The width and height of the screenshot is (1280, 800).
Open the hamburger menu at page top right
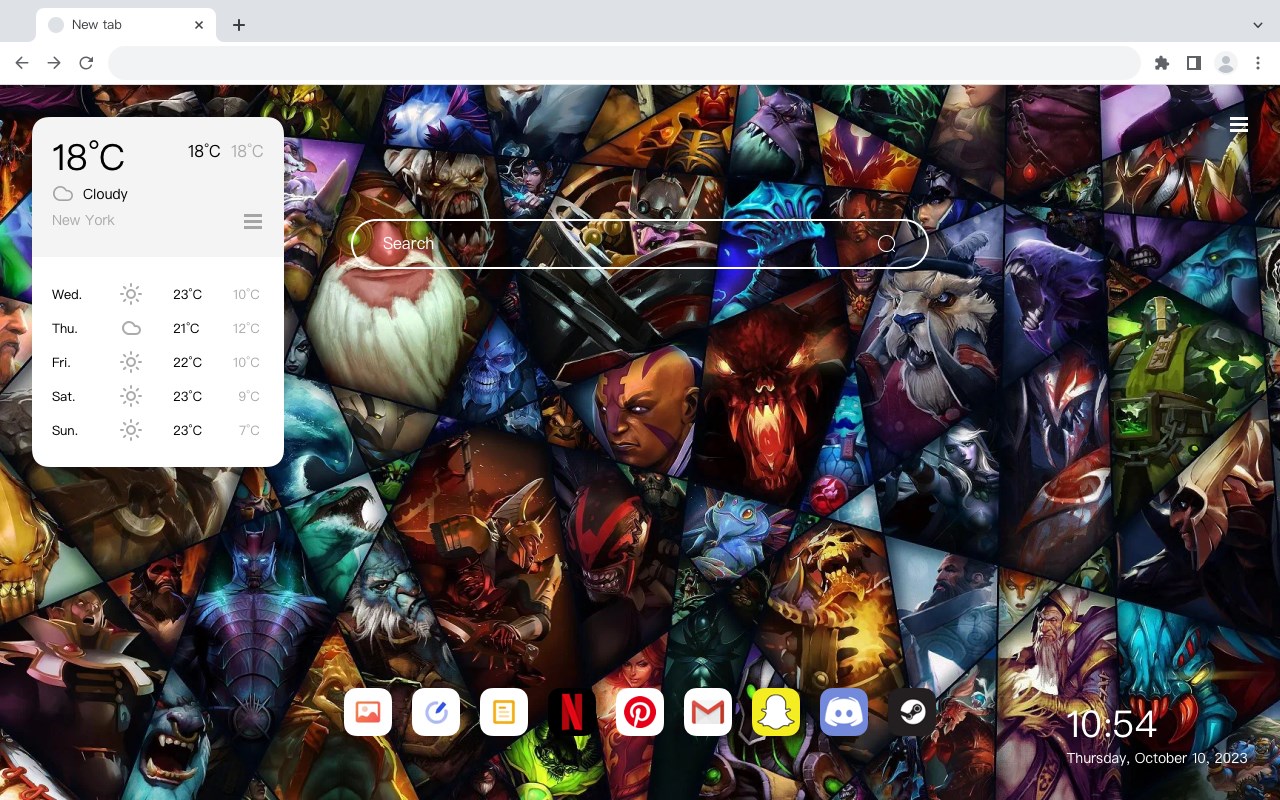[x=1239, y=125]
